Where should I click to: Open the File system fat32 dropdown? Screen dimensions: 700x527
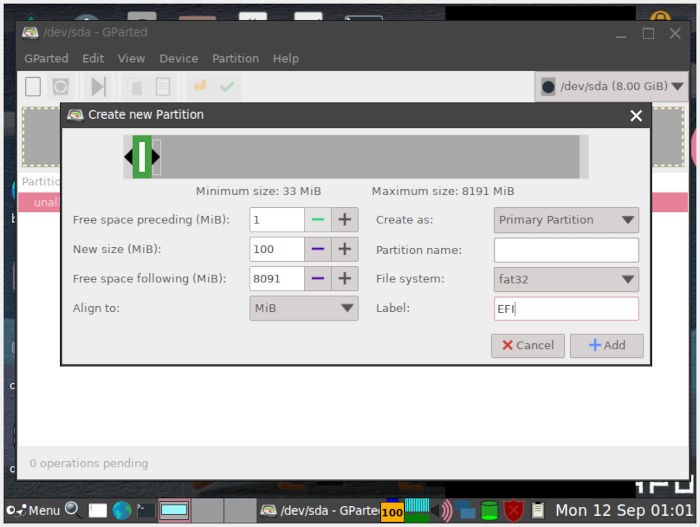pyautogui.click(x=566, y=279)
